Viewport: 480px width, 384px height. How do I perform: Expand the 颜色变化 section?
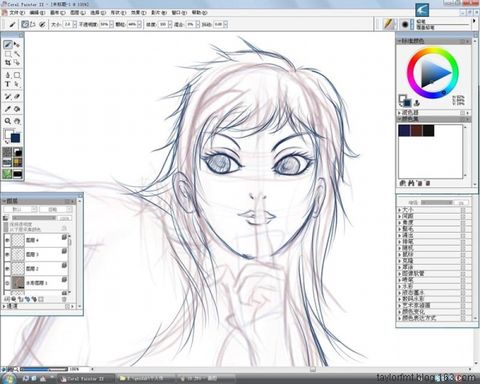coord(399,311)
